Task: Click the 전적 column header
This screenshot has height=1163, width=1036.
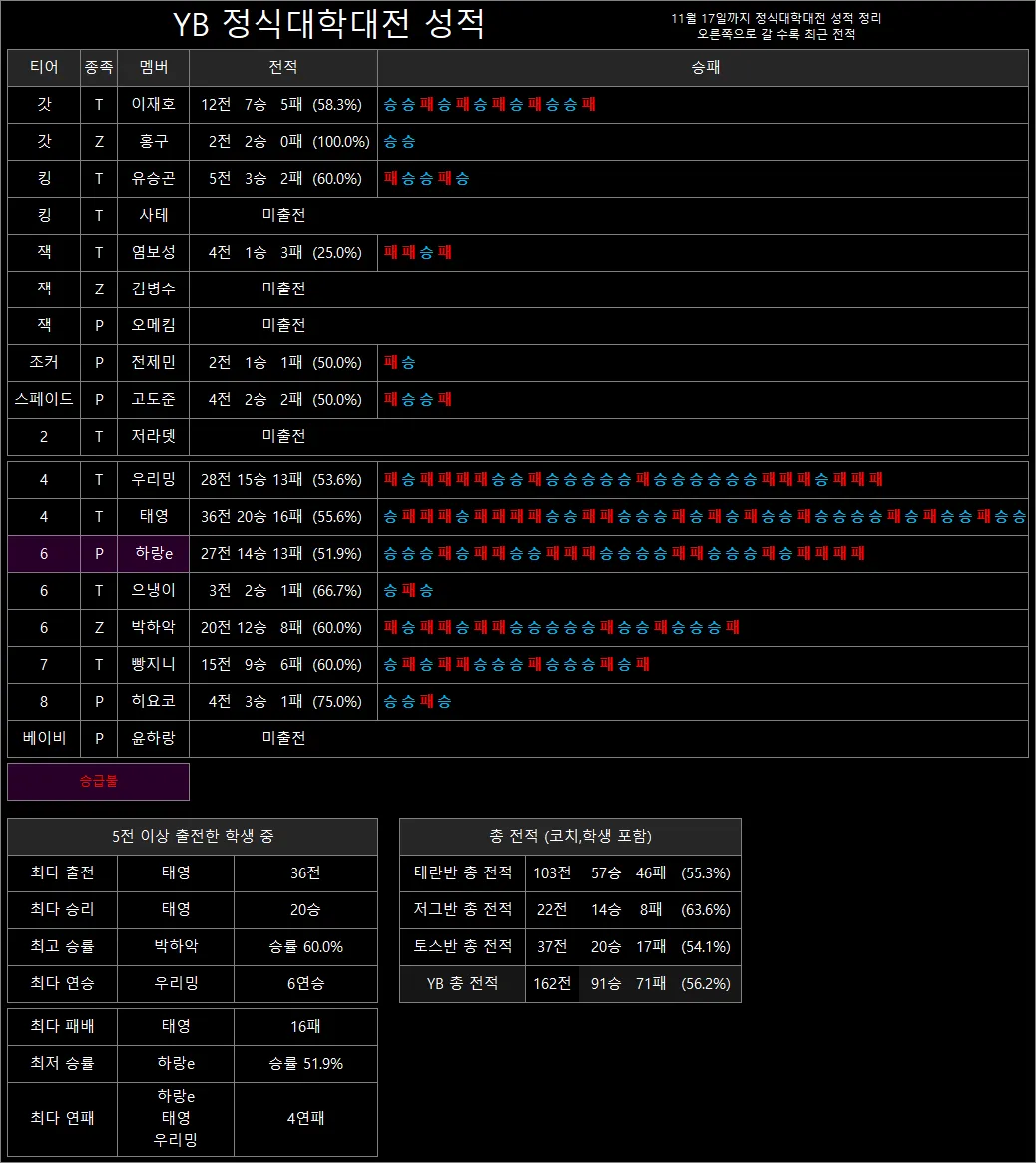Action: (282, 67)
